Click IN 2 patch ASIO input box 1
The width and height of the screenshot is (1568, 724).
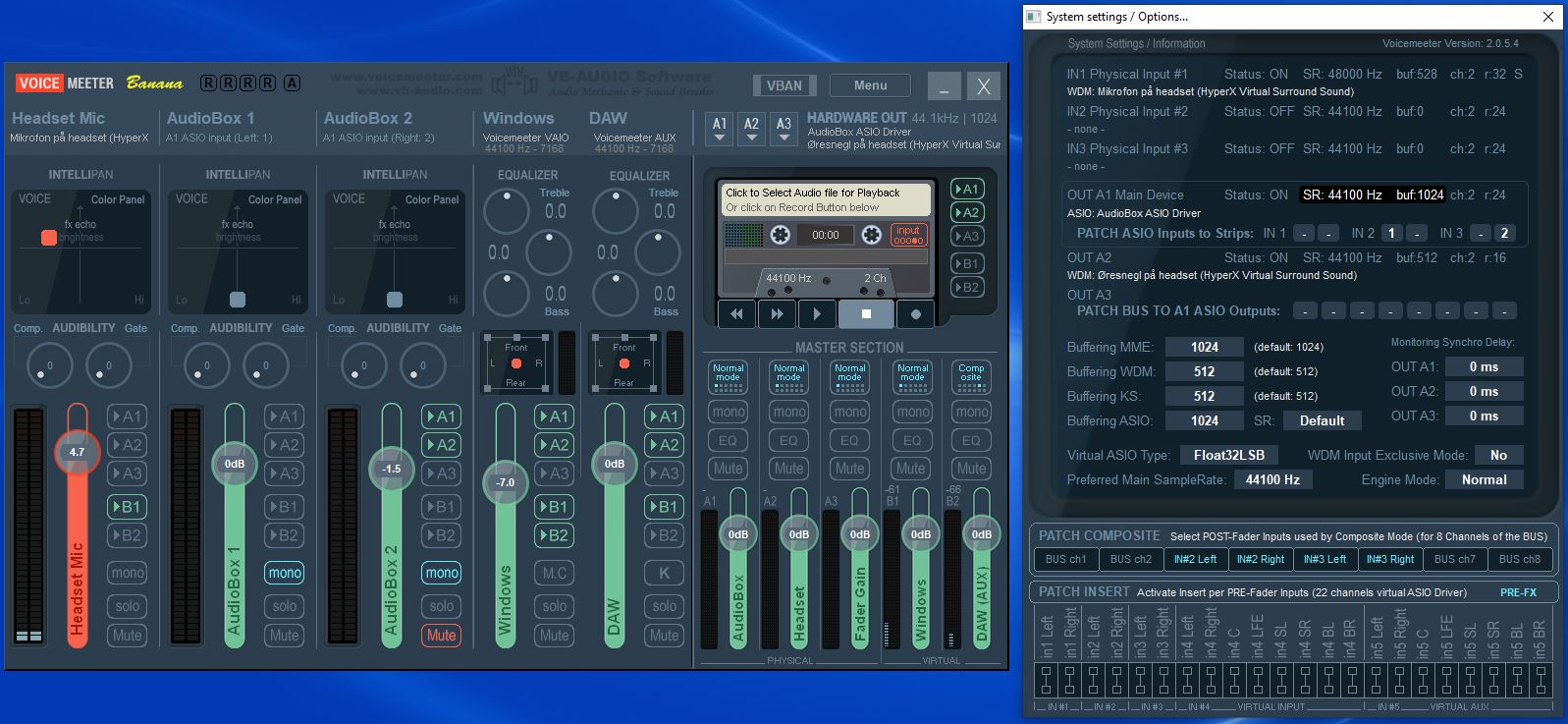(1391, 233)
